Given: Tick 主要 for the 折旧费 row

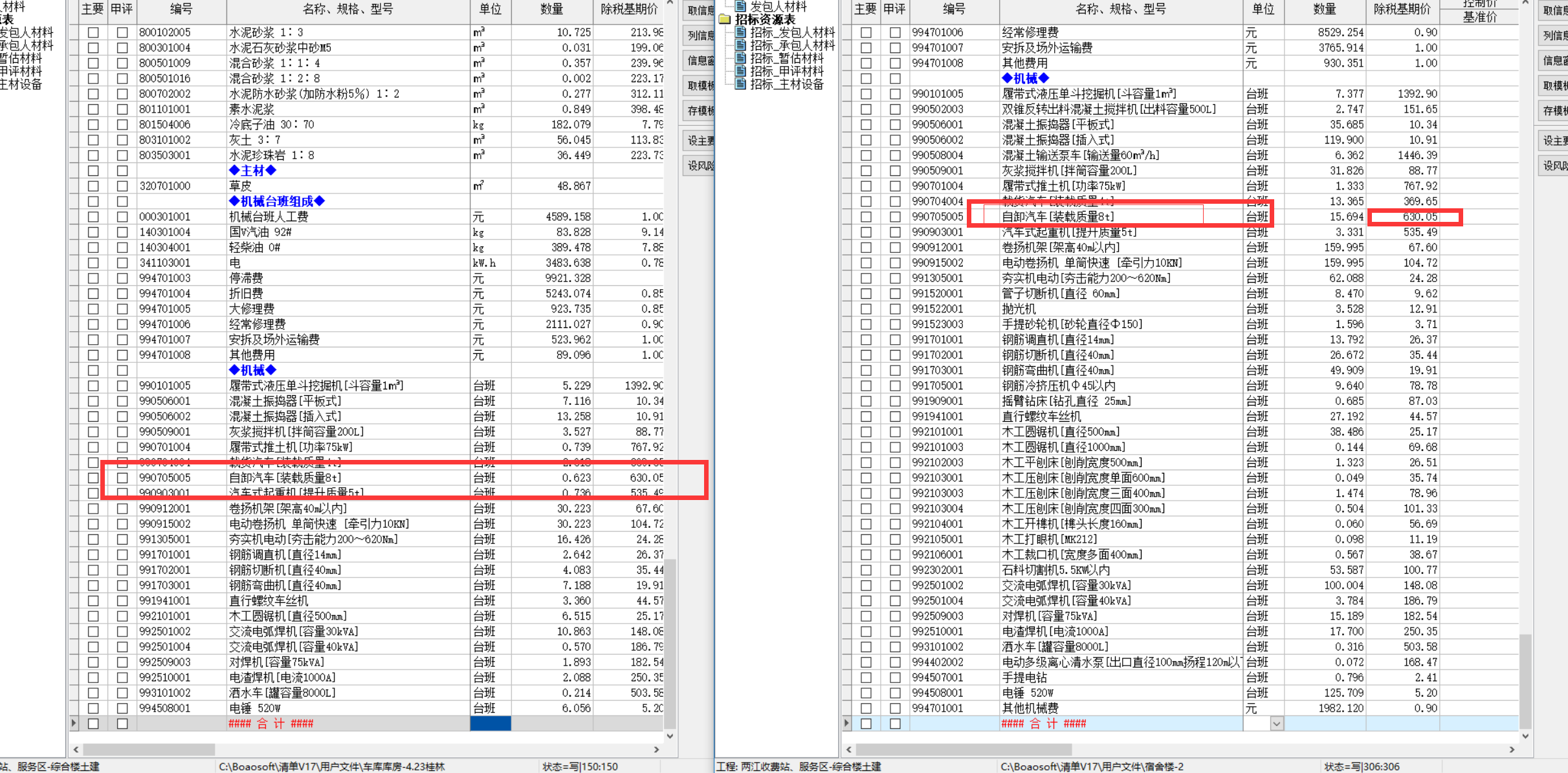Looking at the screenshot, I should point(93,294).
